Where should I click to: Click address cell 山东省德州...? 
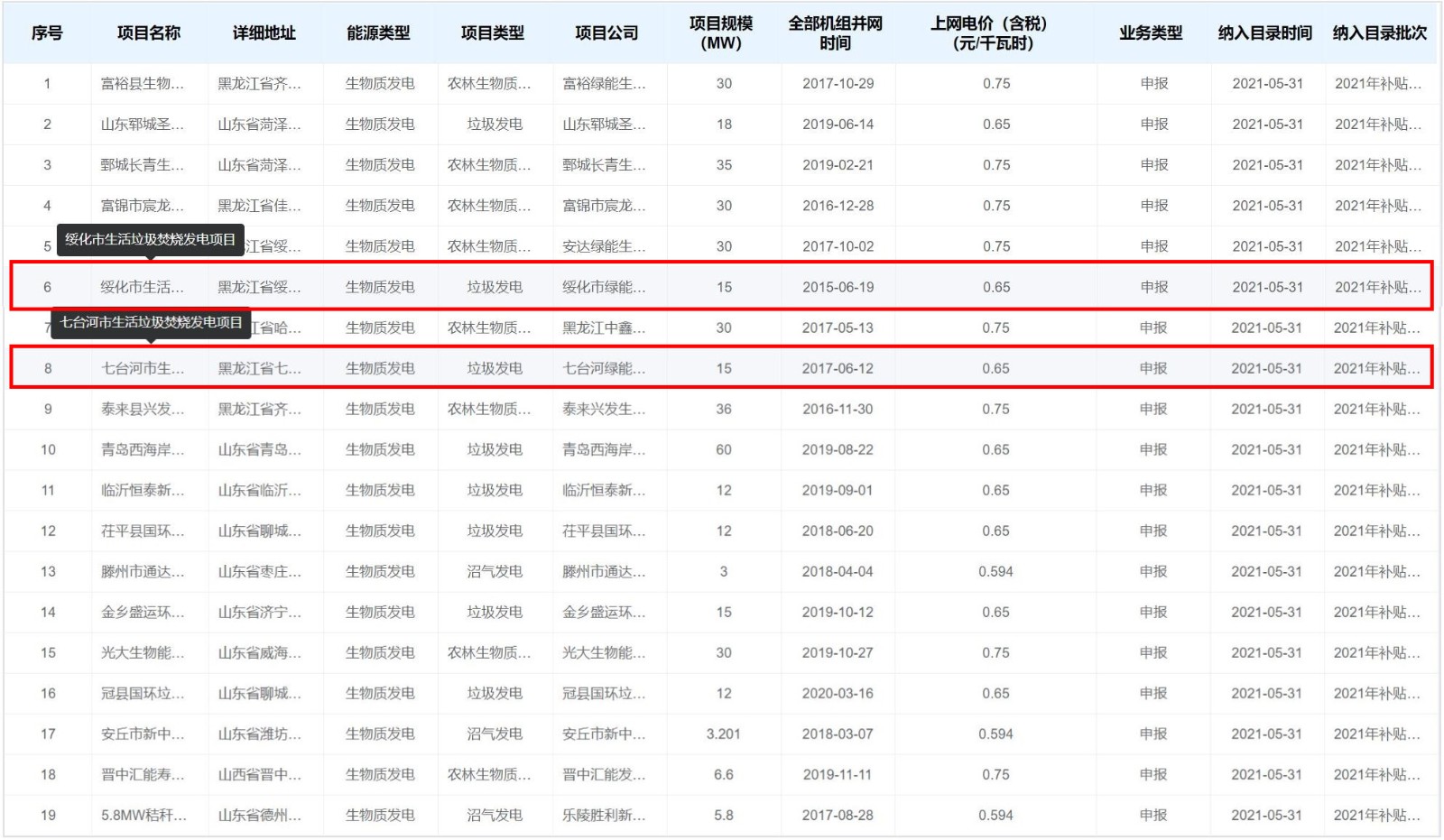(259, 815)
